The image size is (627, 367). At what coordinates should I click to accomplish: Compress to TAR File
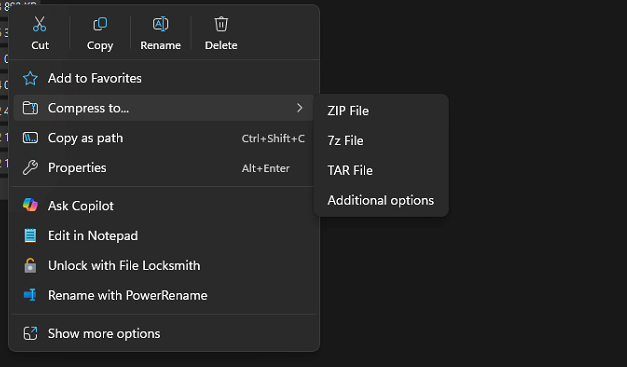(x=381, y=170)
